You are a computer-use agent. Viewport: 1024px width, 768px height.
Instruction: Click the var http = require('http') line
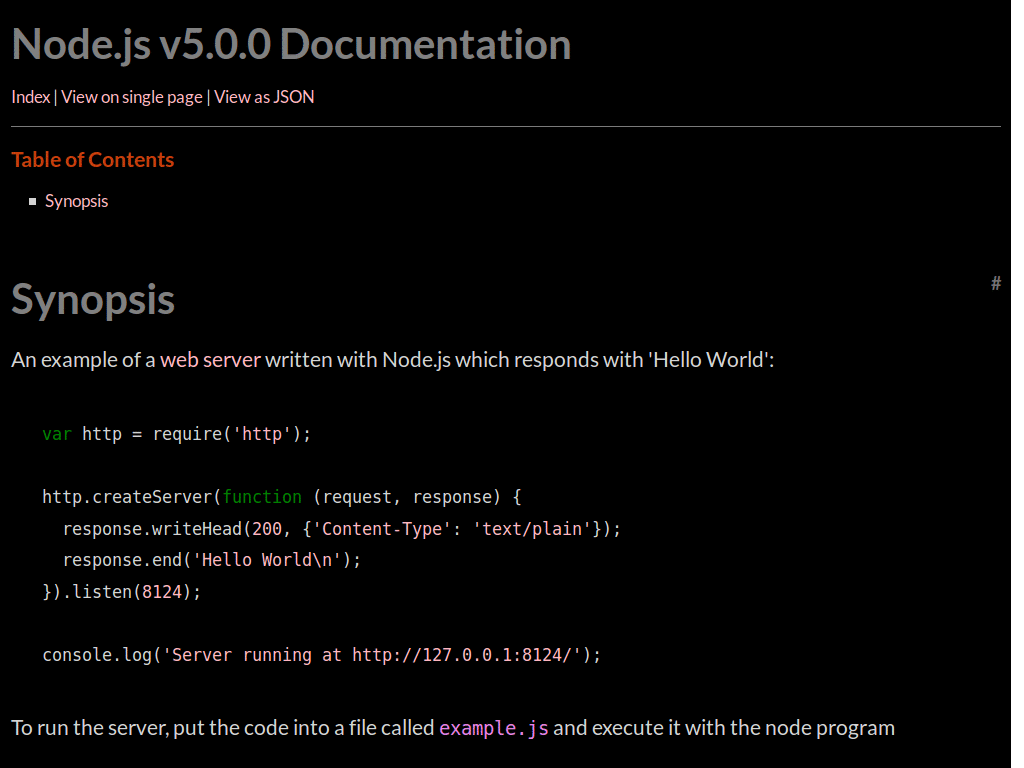pyautogui.click(x=176, y=434)
